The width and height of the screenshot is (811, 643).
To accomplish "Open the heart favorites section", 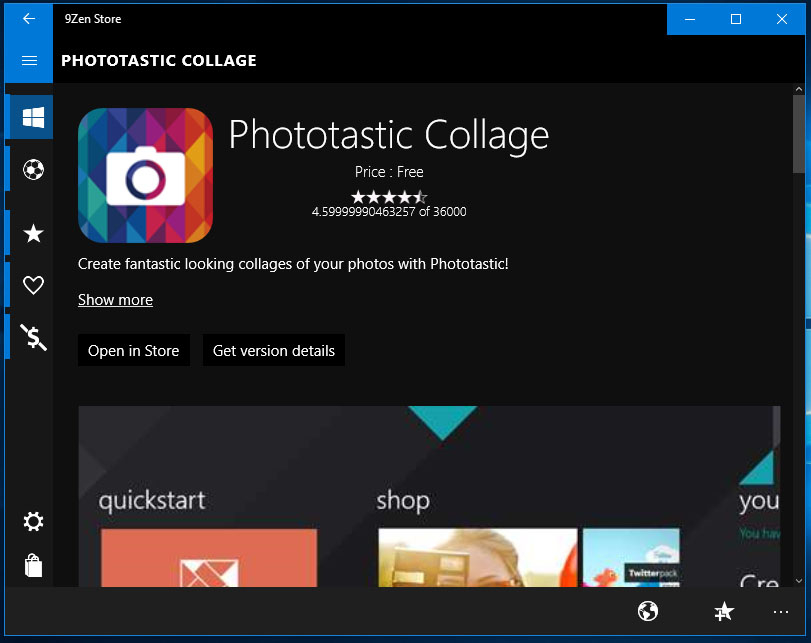I will coord(34,285).
